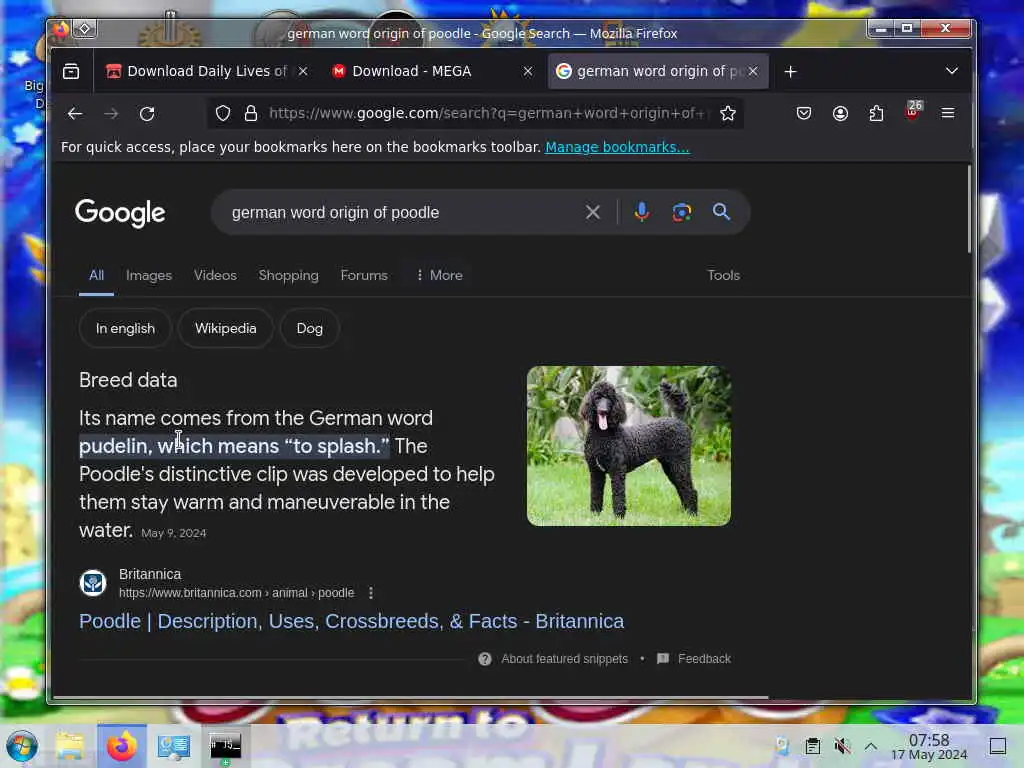1024x768 pixels.
Task: Switch to the Videos results tab
Action: (x=216, y=276)
